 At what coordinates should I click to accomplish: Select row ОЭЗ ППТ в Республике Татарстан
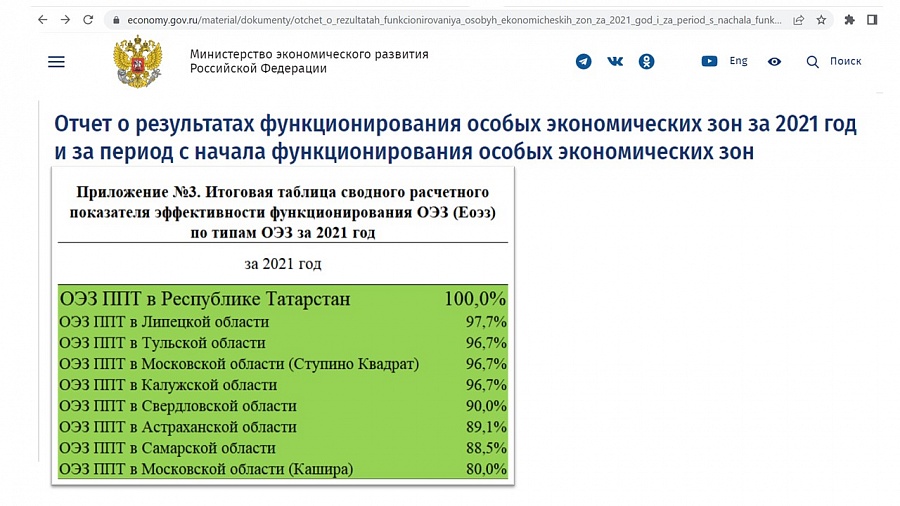[282, 299]
